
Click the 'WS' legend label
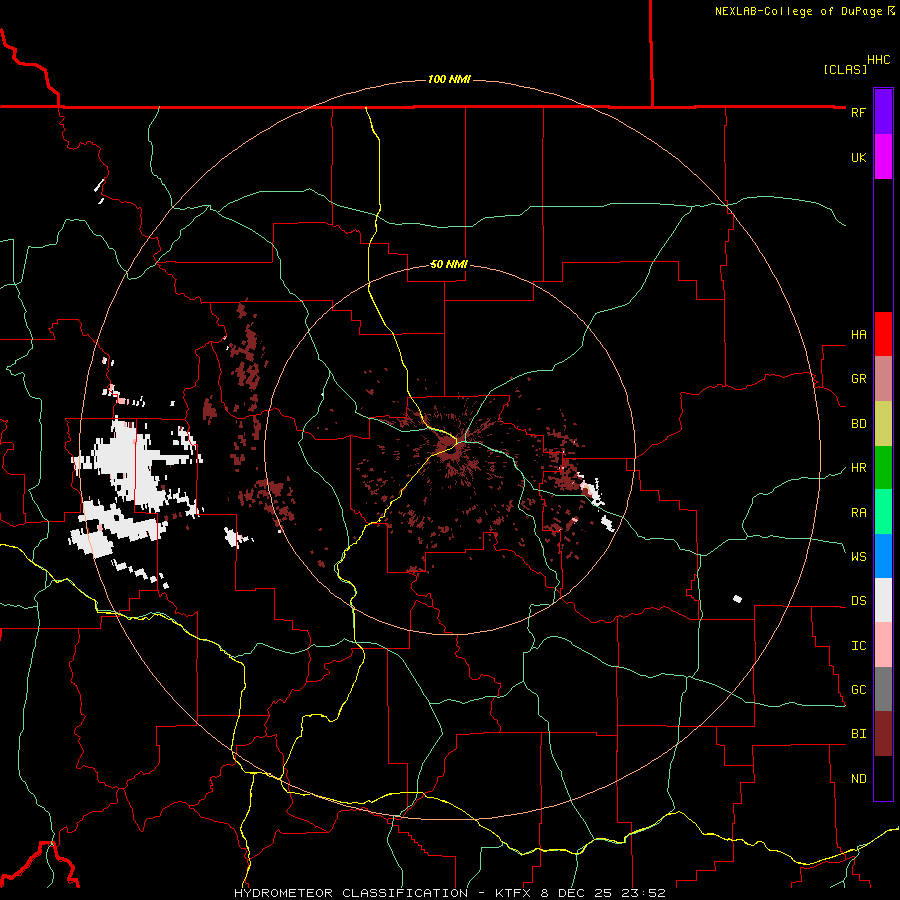858,556
